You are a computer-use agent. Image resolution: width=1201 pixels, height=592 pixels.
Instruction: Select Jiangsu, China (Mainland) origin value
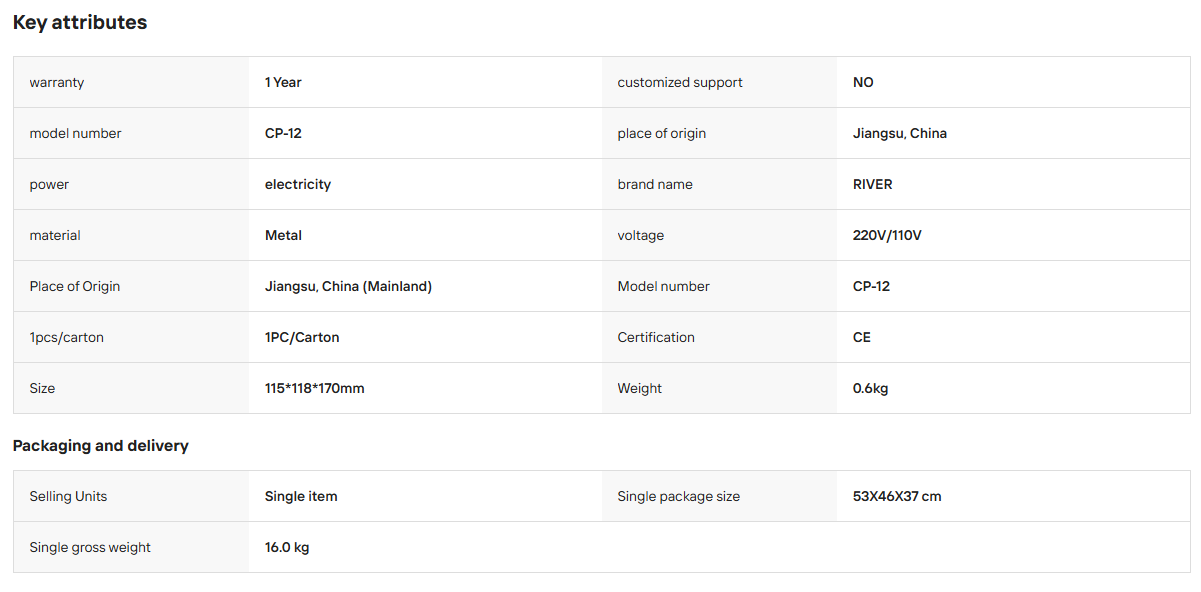[x=348, y=286]
